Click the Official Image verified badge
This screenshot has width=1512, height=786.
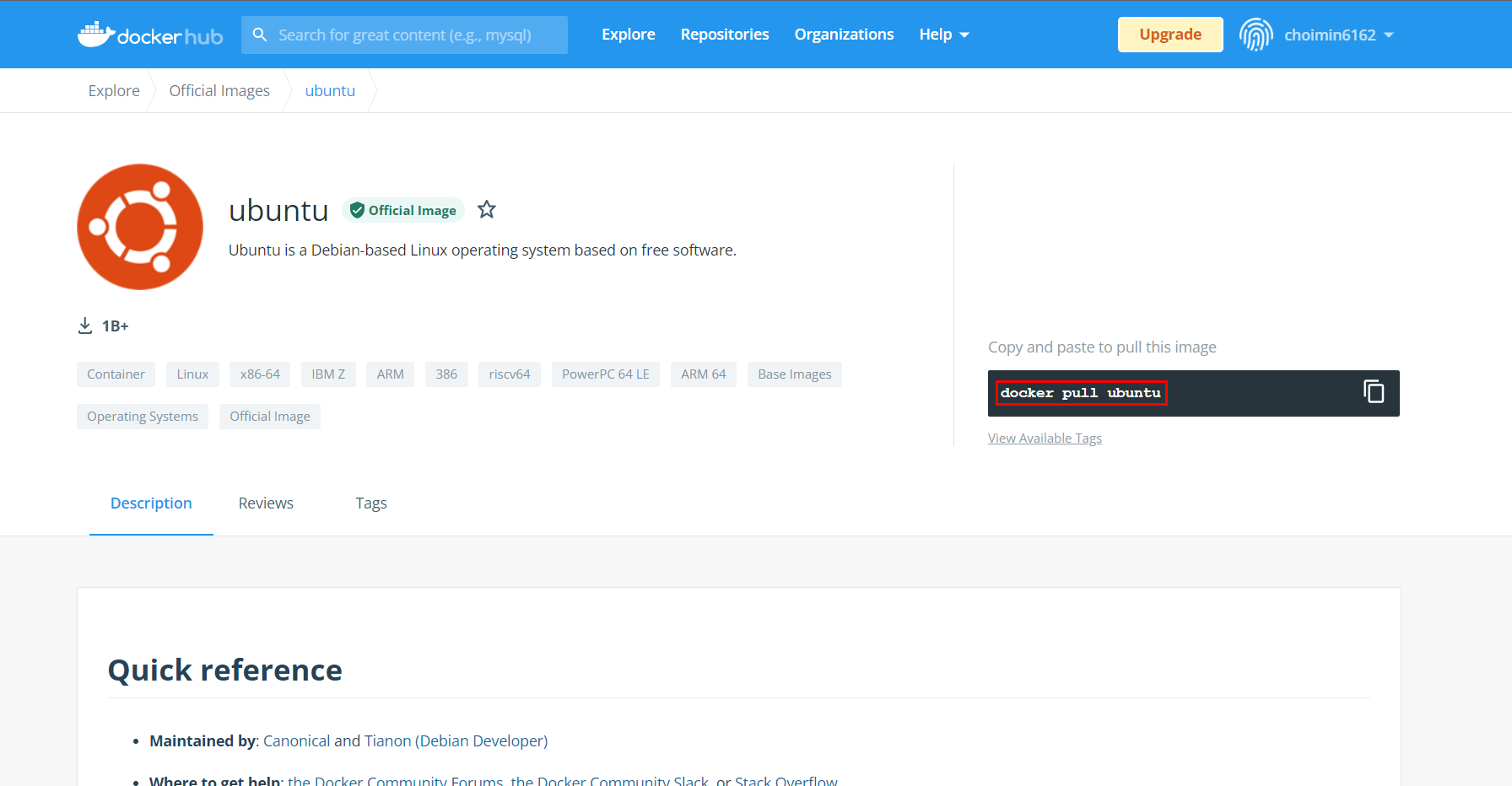(x=403, y=210)
